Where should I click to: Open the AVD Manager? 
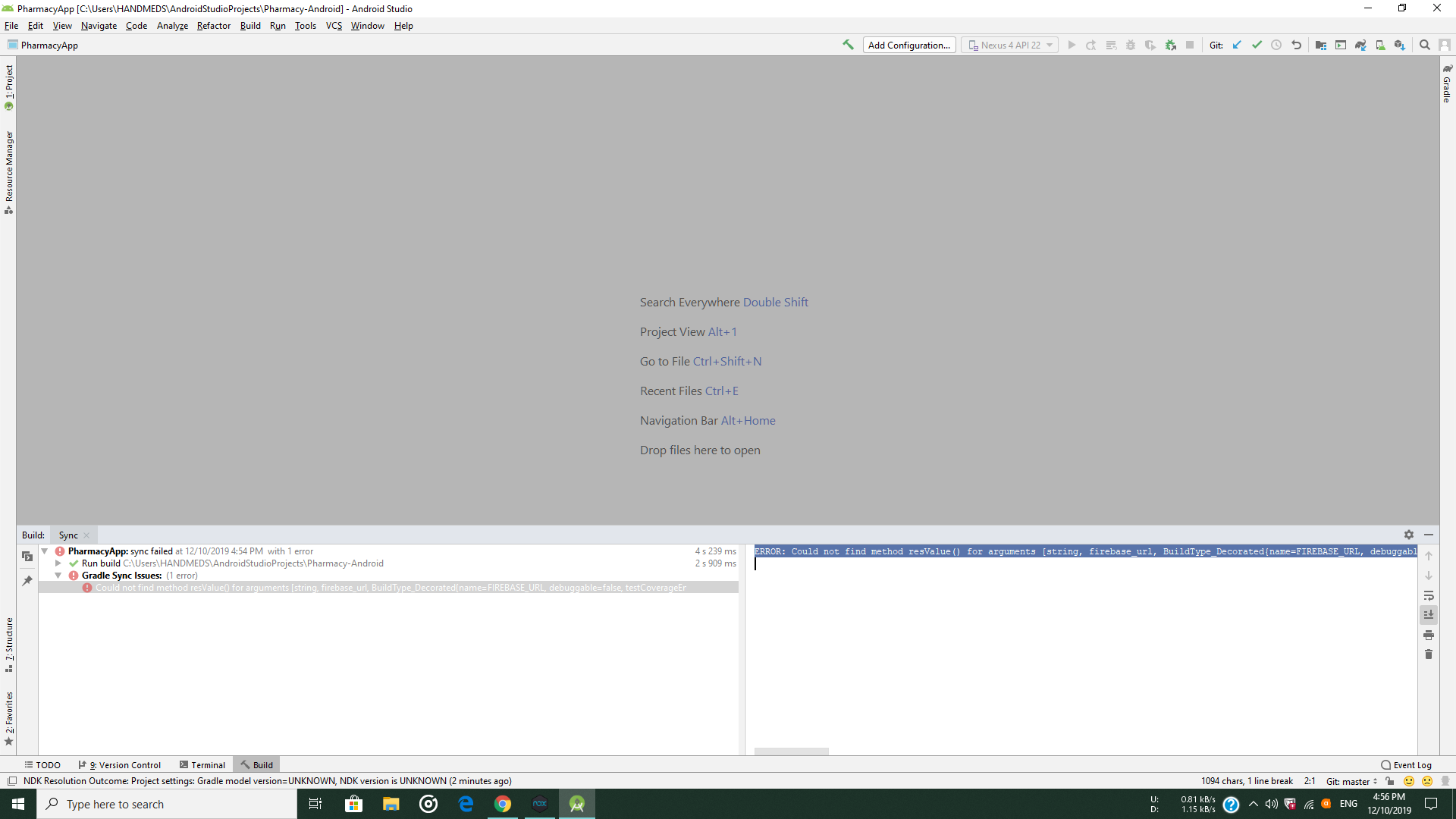(x=1339, y=45)
